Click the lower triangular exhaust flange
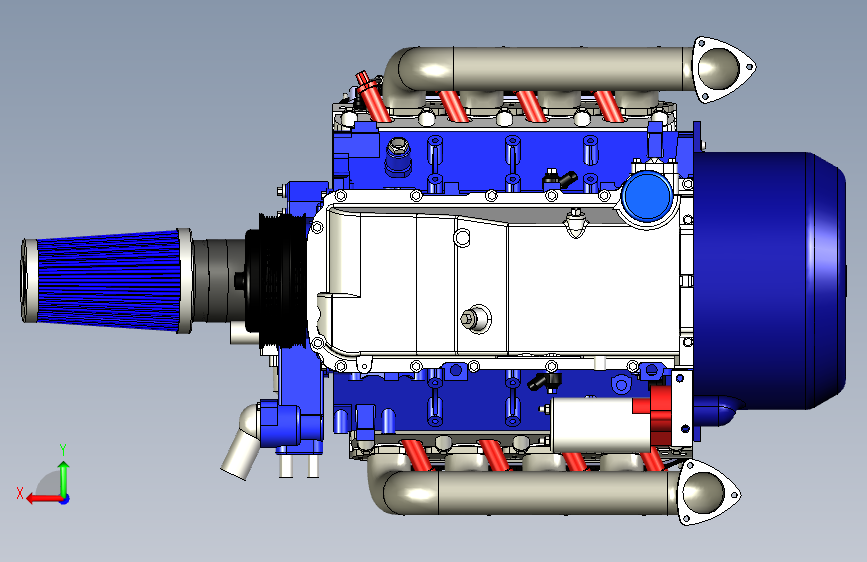The height and width of the screenshot is (562, 867). (x=708, y=492)
